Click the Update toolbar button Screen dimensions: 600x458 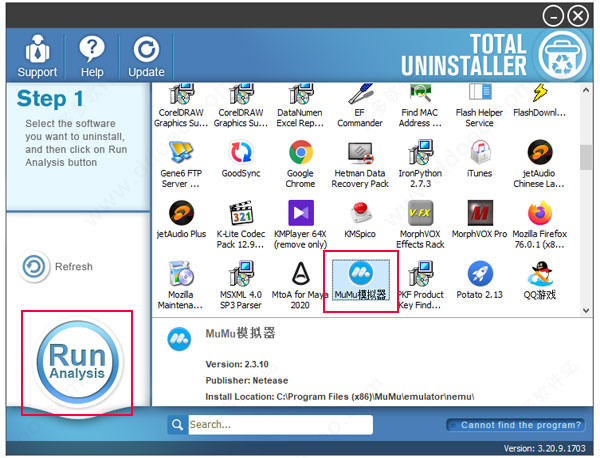coord(146,56)
